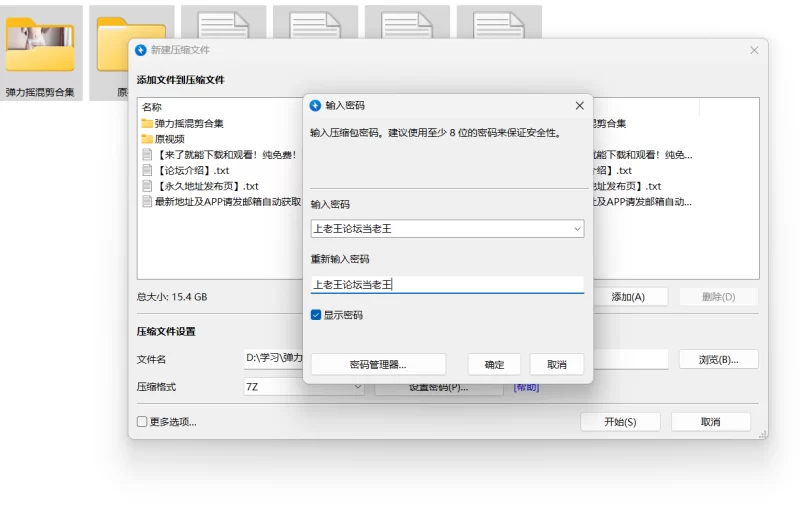Select 原视频 folder in file list
800x505 pixels.
point(169,139)
